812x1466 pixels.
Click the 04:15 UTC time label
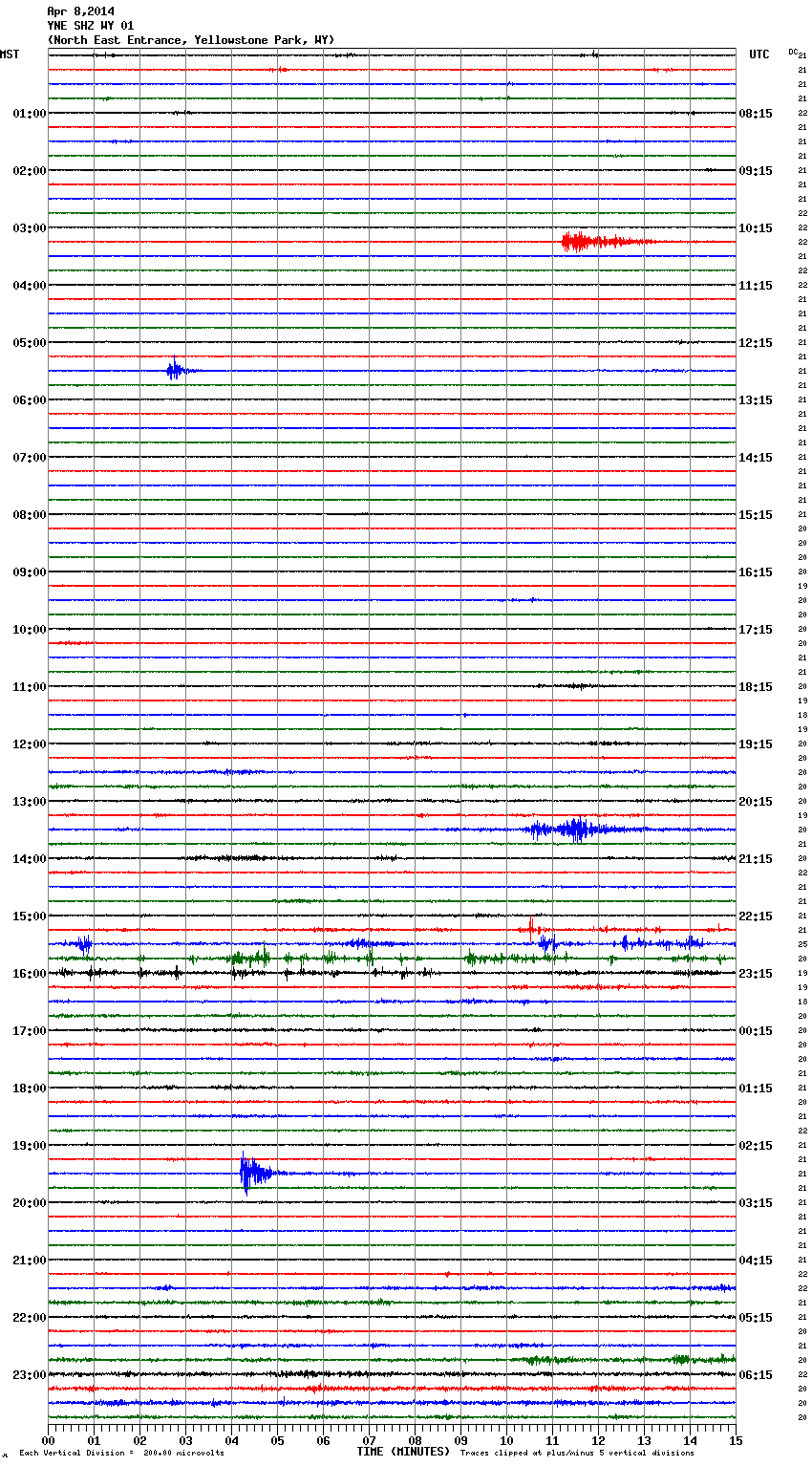click(x=756, y=1261)
